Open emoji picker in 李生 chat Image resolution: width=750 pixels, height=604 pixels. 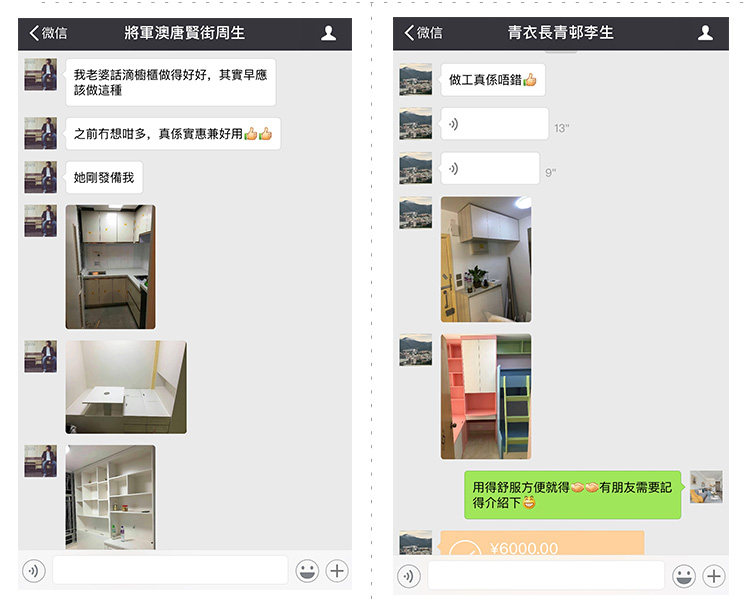684,576
